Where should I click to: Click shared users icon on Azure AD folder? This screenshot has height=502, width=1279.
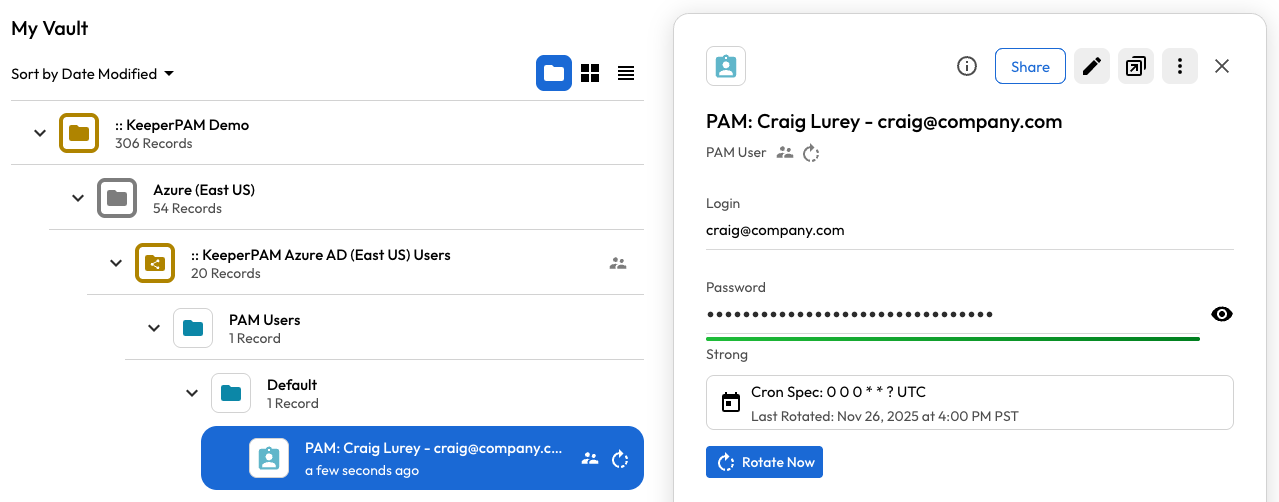(618, 264)
